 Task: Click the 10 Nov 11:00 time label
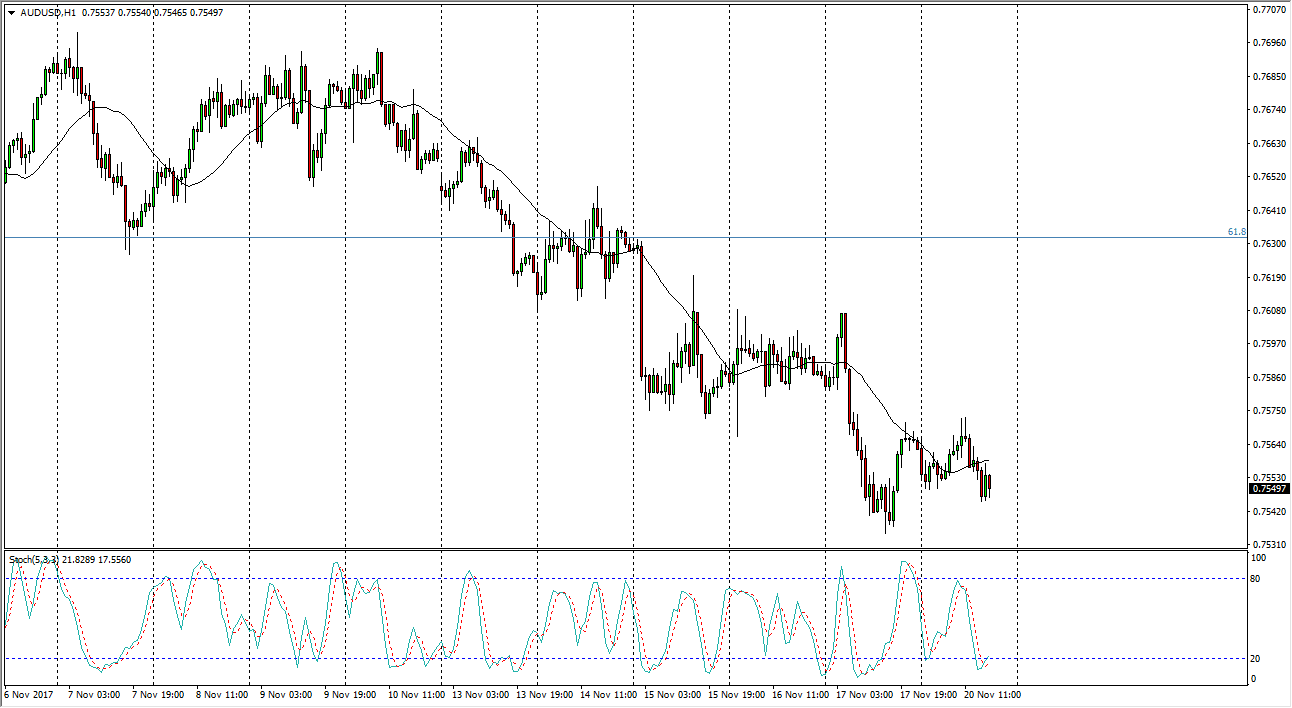(x=414, y=694)
